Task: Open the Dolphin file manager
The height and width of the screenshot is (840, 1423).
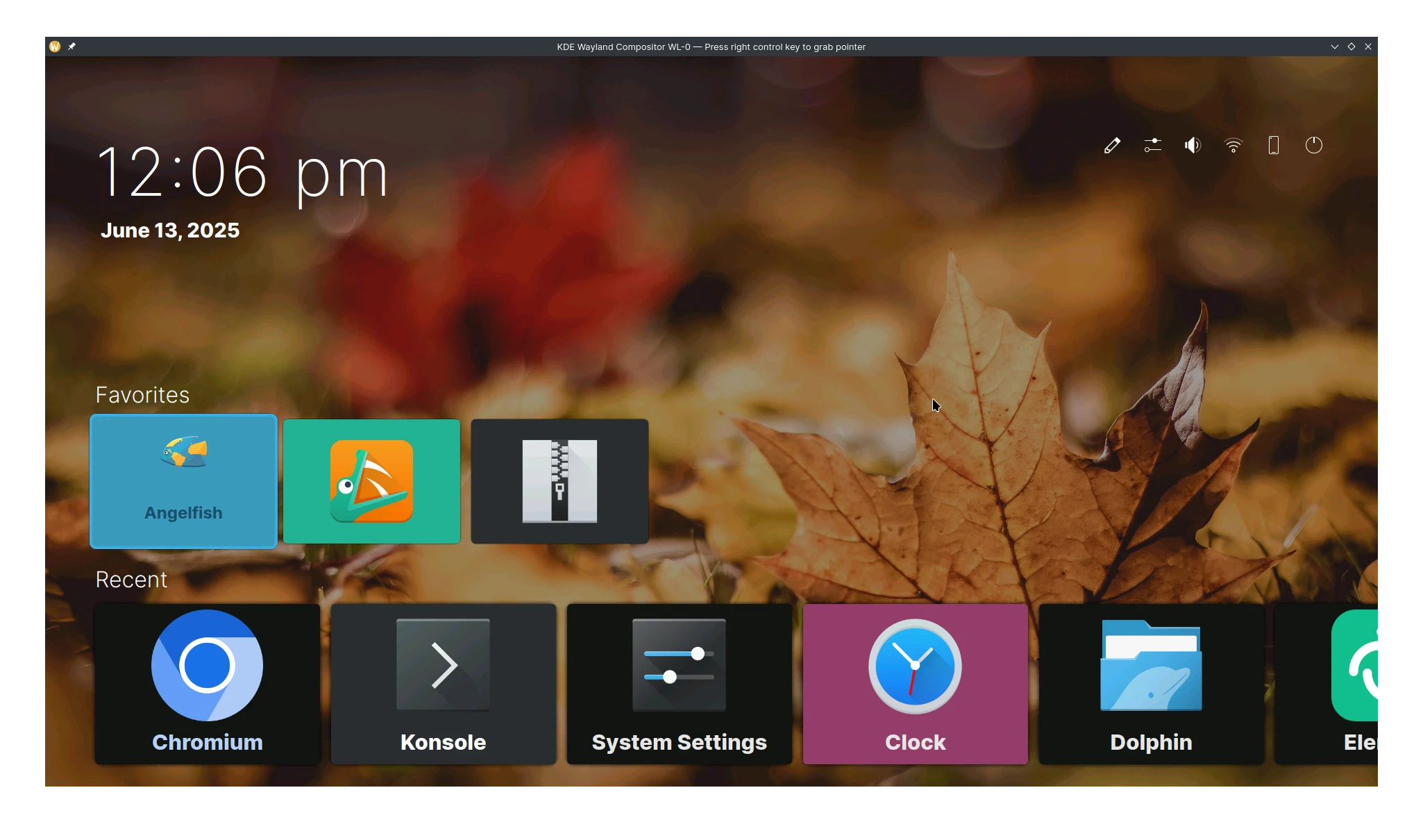Action: 1150,684
